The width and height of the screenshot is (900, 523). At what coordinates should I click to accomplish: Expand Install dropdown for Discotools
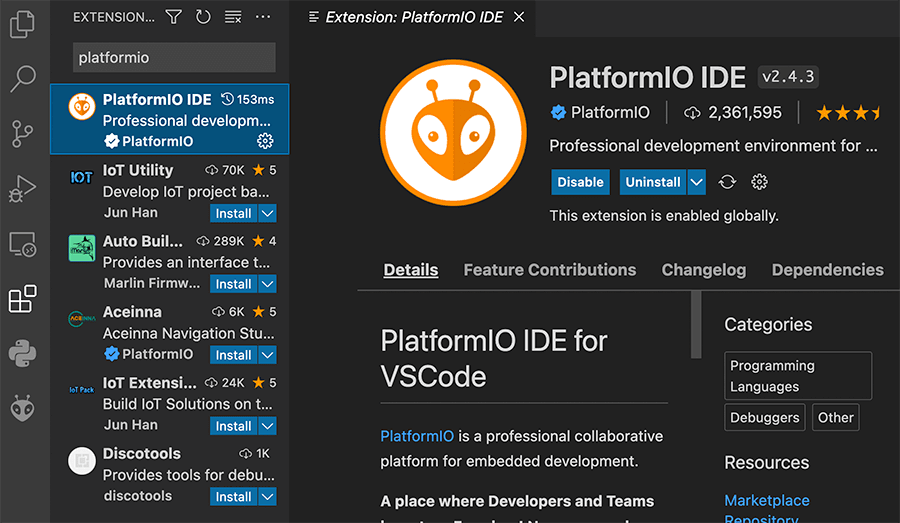(x=267, y=497)
